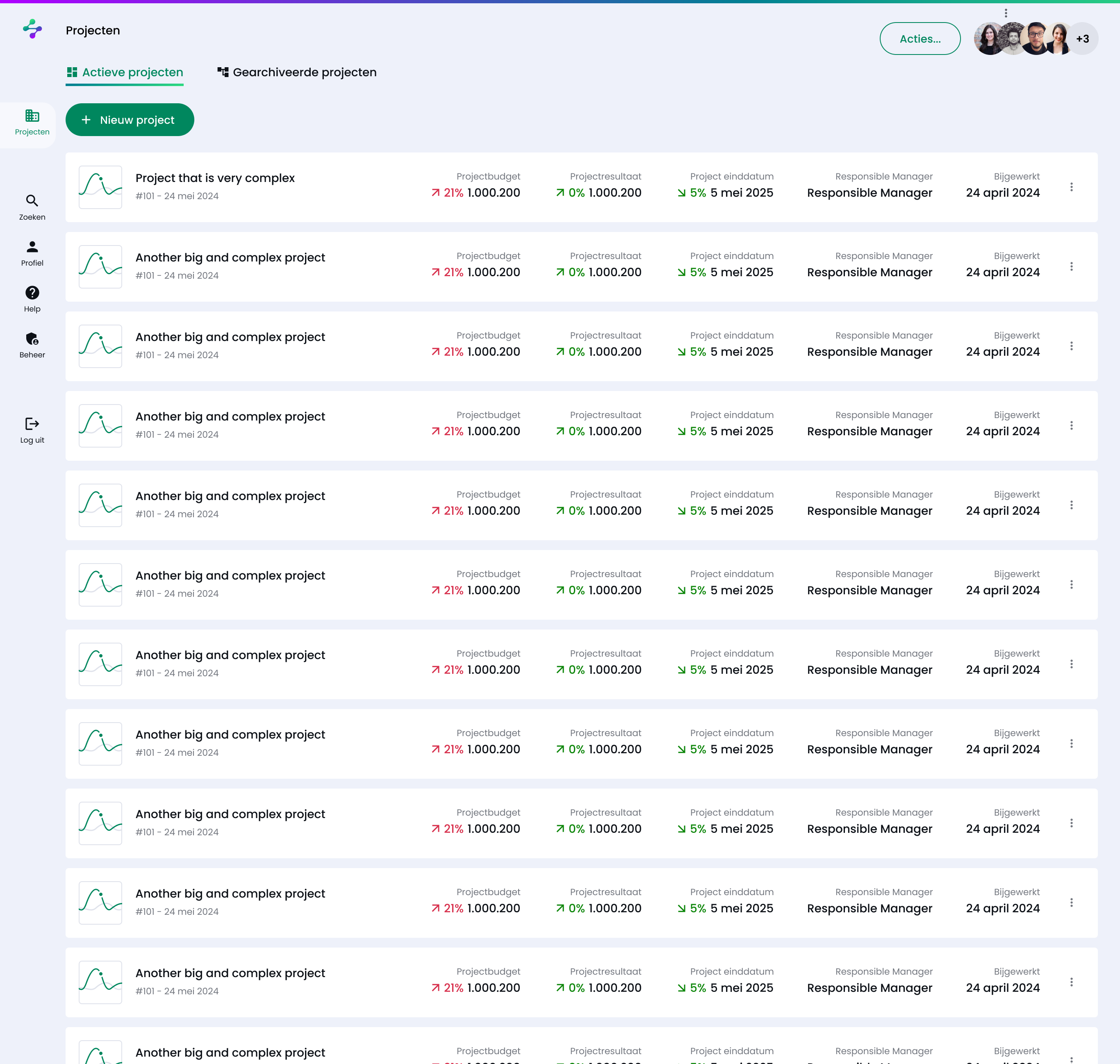Open options menu for 'Project that is very complex'

pyautogui.click(x=1071, y=187)
